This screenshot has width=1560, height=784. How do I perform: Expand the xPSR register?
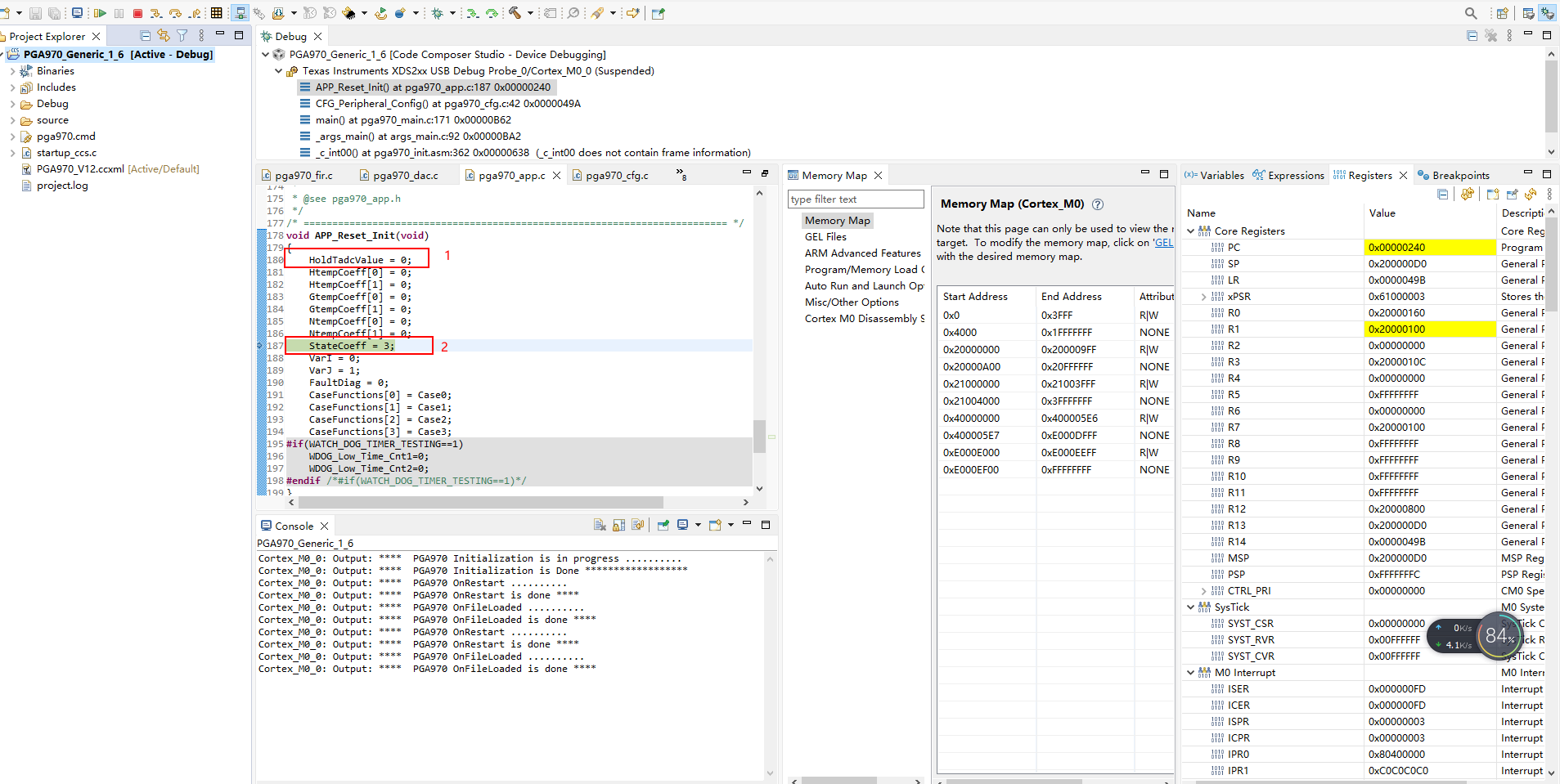[1203, 297]
